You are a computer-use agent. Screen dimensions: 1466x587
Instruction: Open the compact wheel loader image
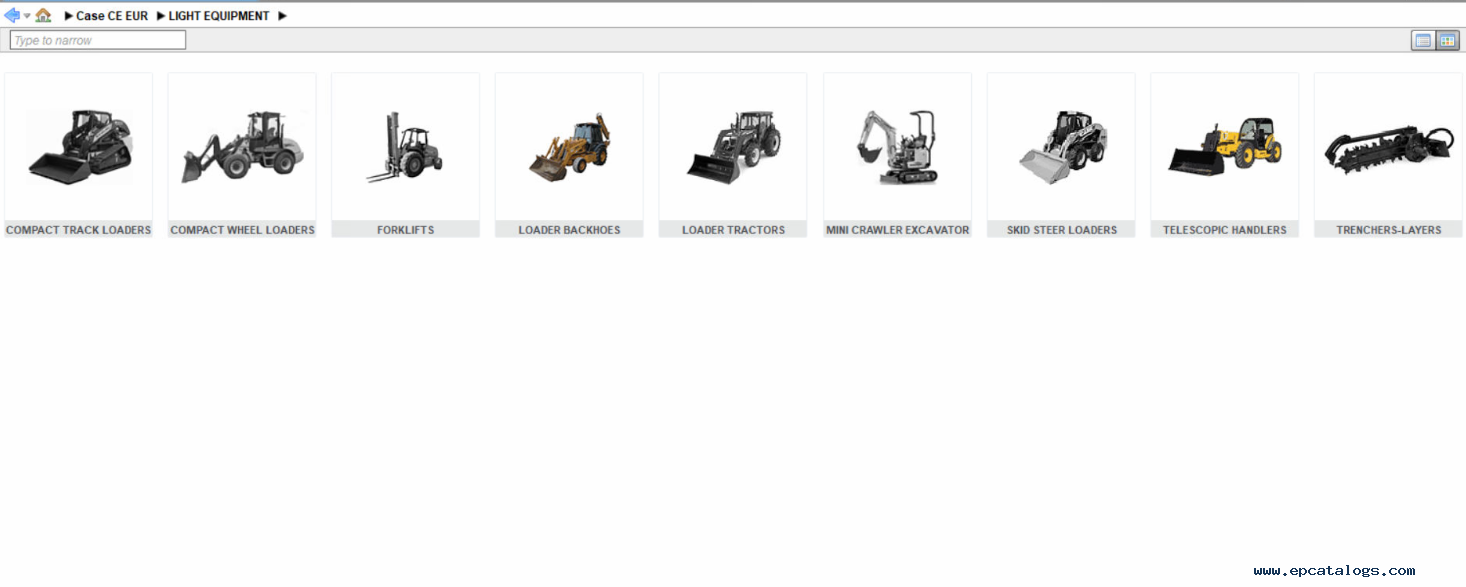click(242, 146)
